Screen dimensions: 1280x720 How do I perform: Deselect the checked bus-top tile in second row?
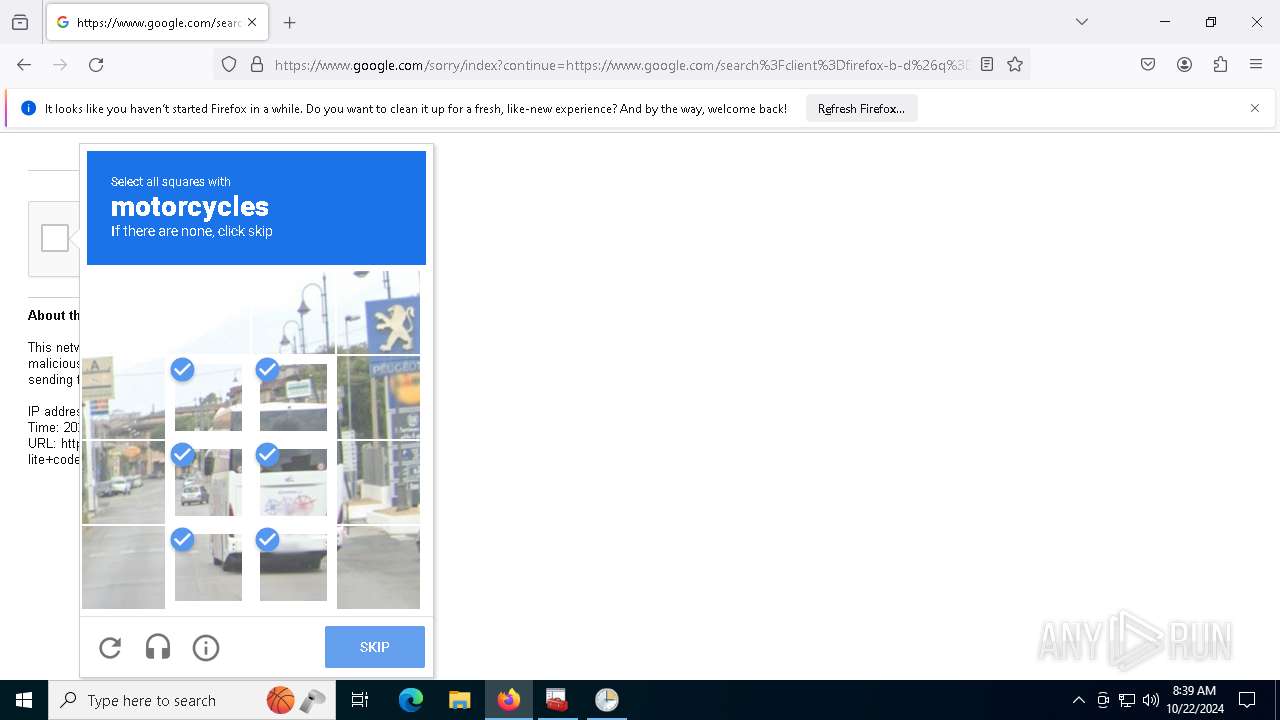293,397
